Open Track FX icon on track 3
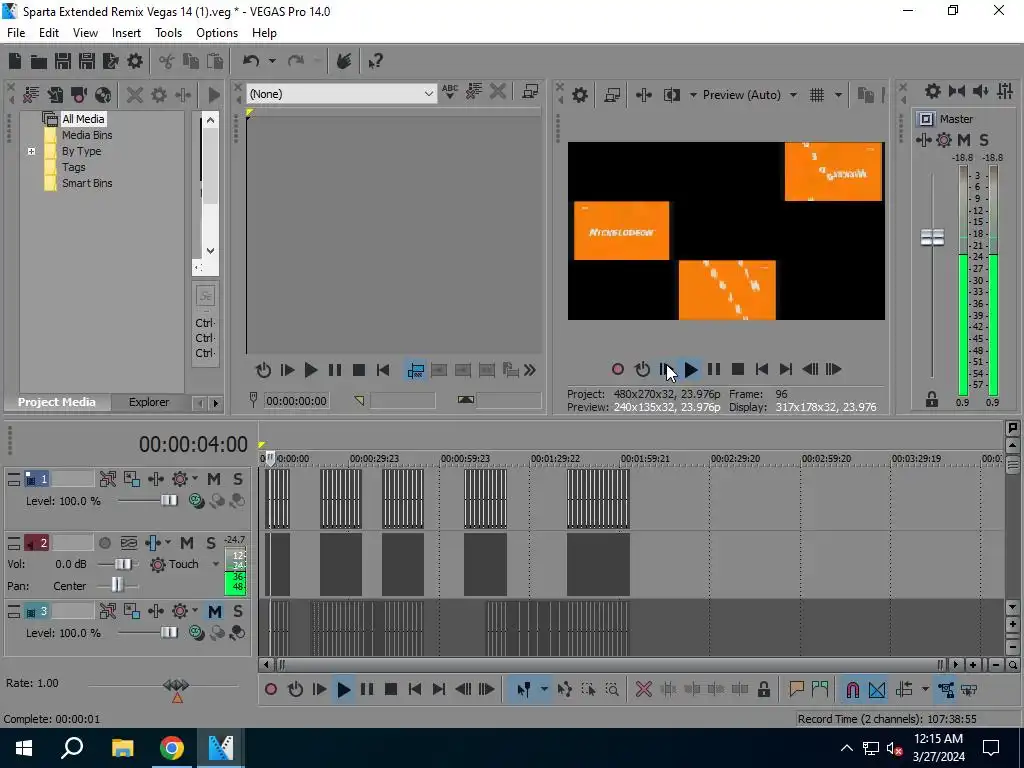The height and width of the screenshot is (768, 1024). coord(180,612)
